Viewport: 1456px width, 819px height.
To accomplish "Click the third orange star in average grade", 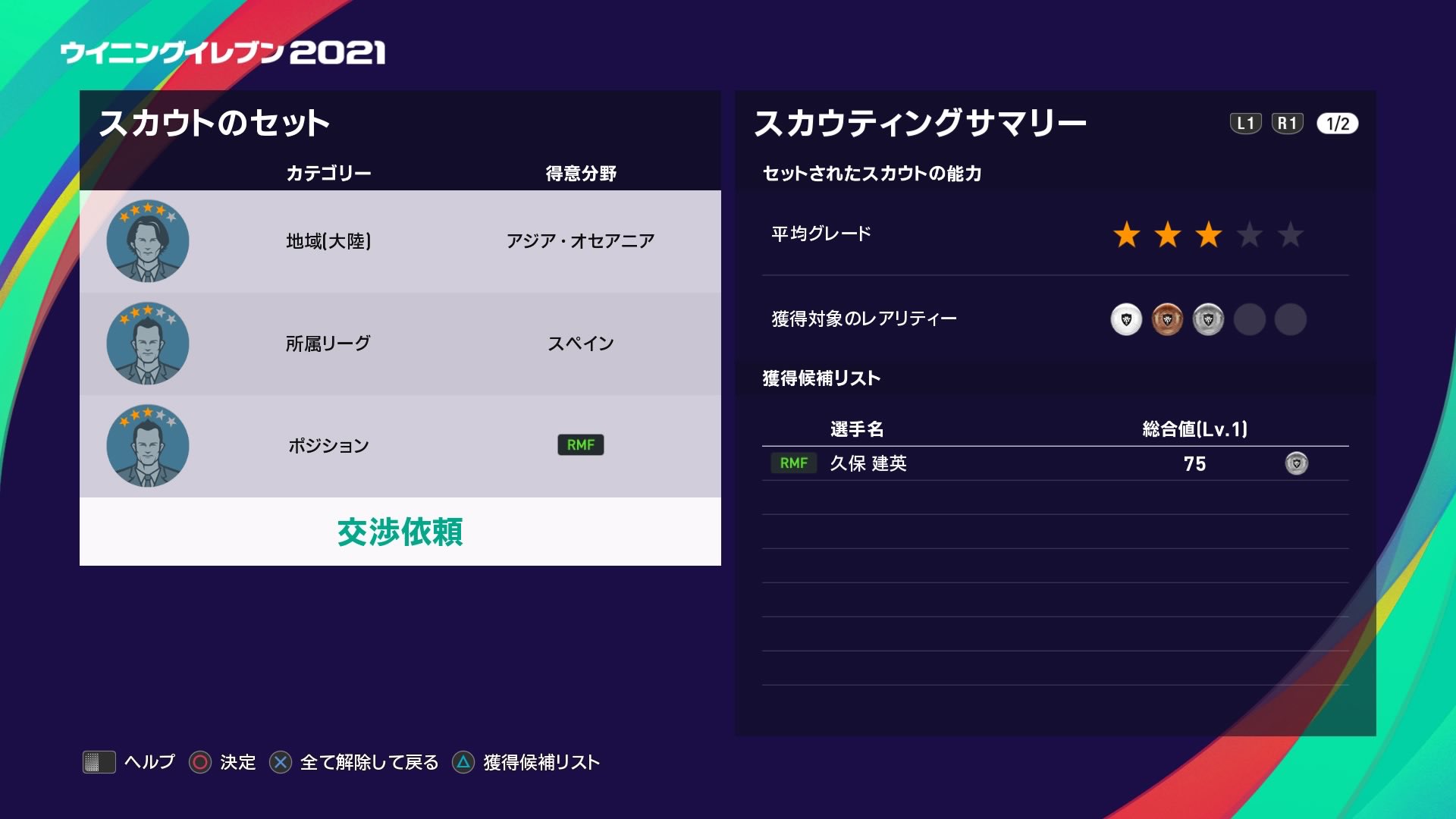I will pyautogui.click(x=1208, y=235).
